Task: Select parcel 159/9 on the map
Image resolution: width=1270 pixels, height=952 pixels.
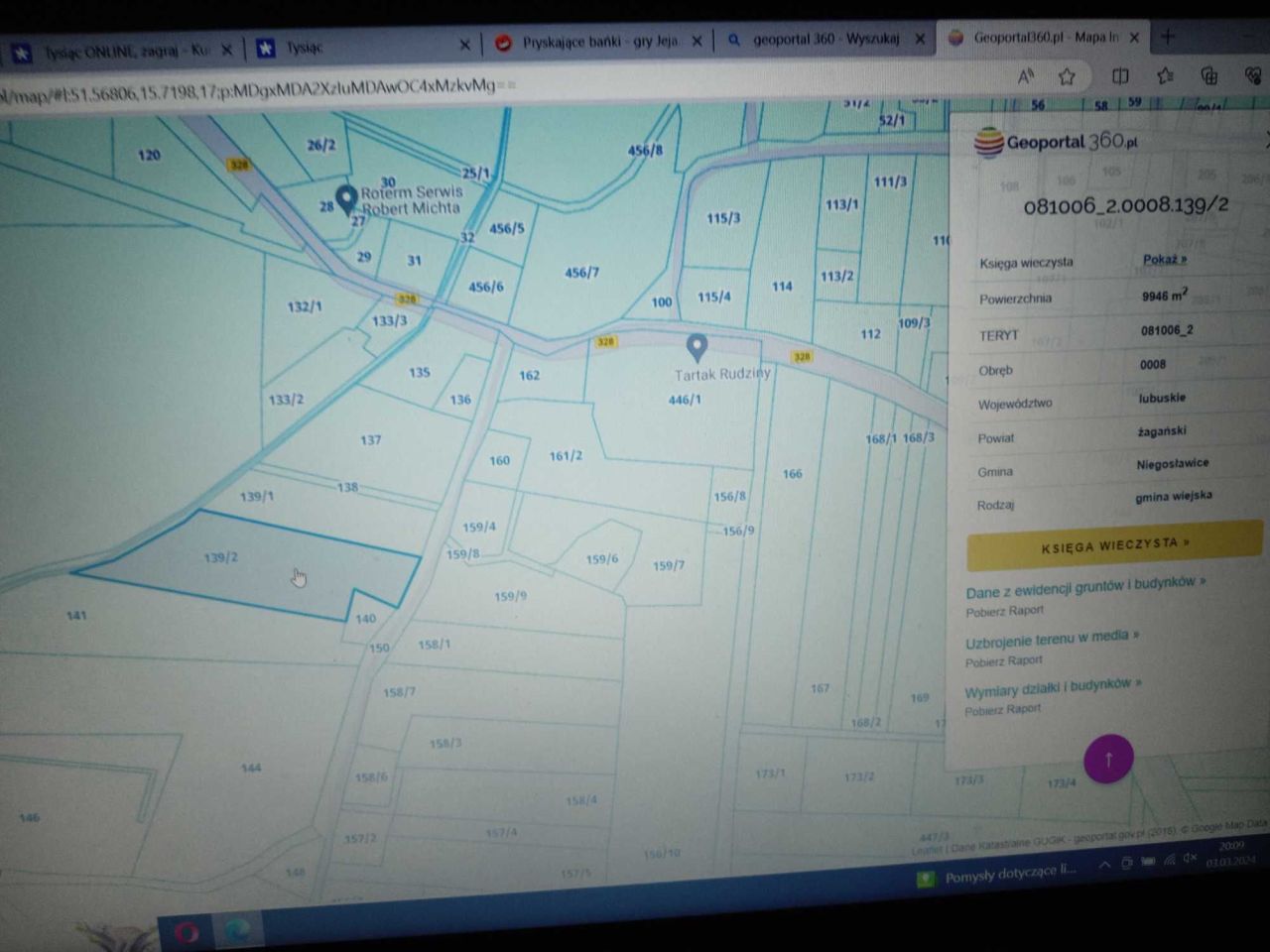Action: click(x=510, y=596)
